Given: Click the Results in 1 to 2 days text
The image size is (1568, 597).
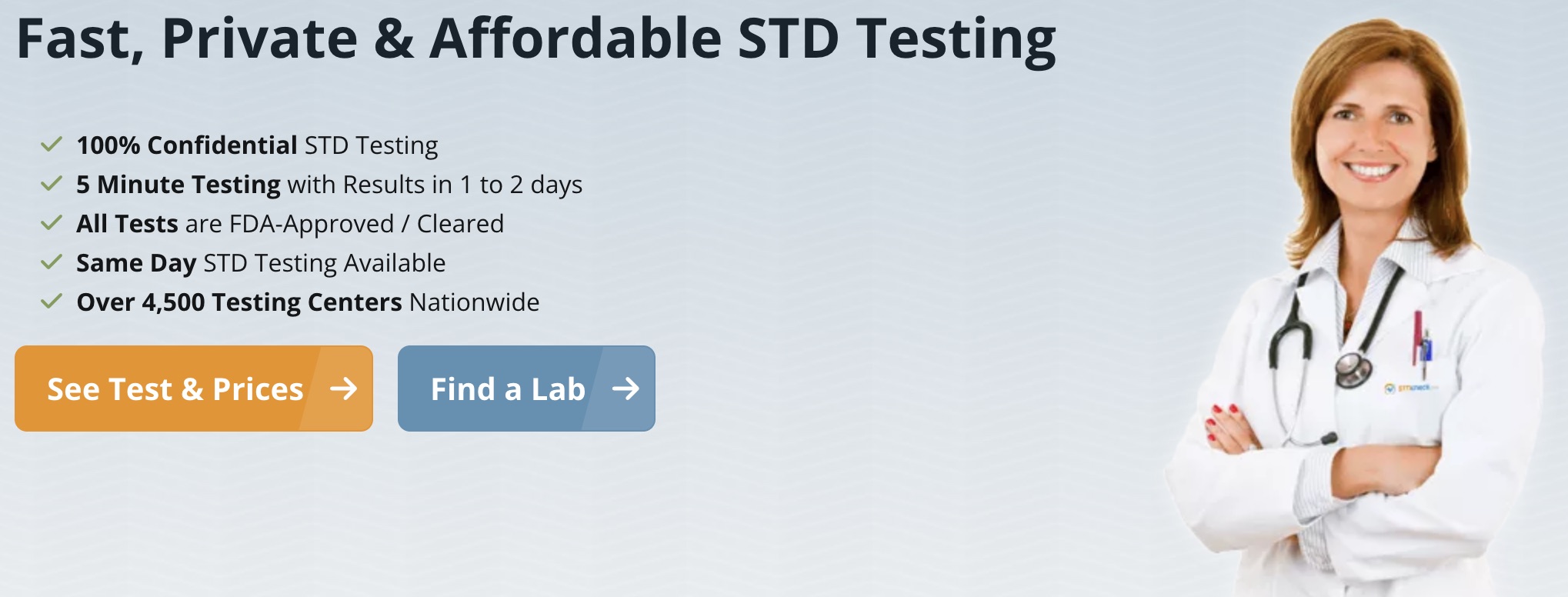Looking at the screenshot, I should (x=463, y=185).
